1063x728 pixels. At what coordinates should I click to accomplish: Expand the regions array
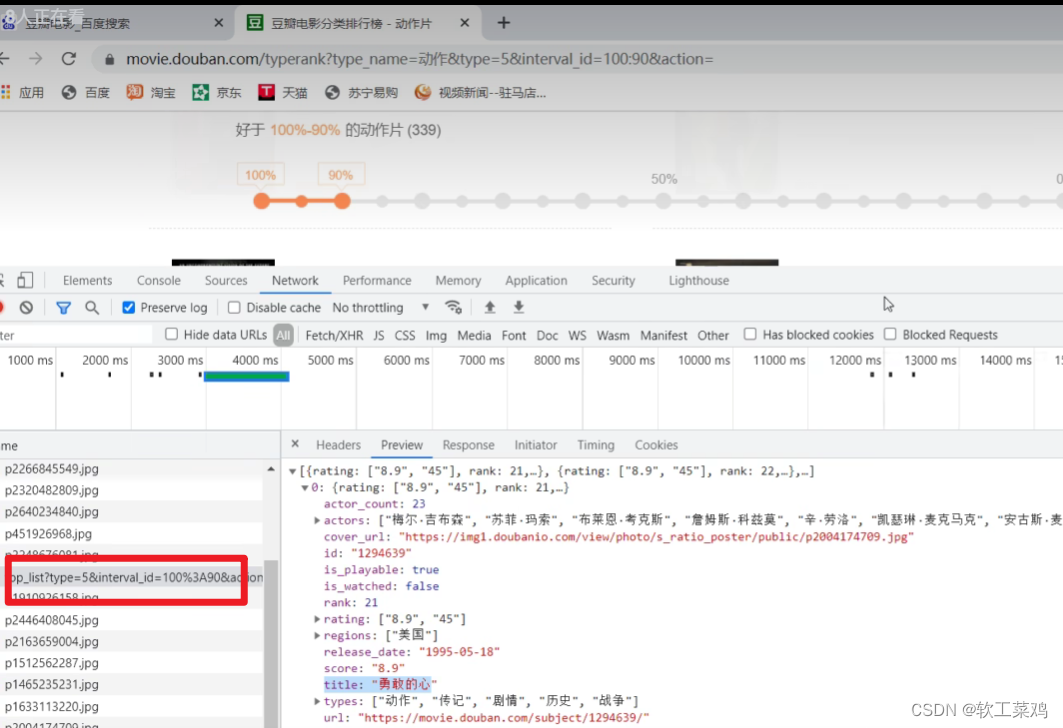(317, 635)
